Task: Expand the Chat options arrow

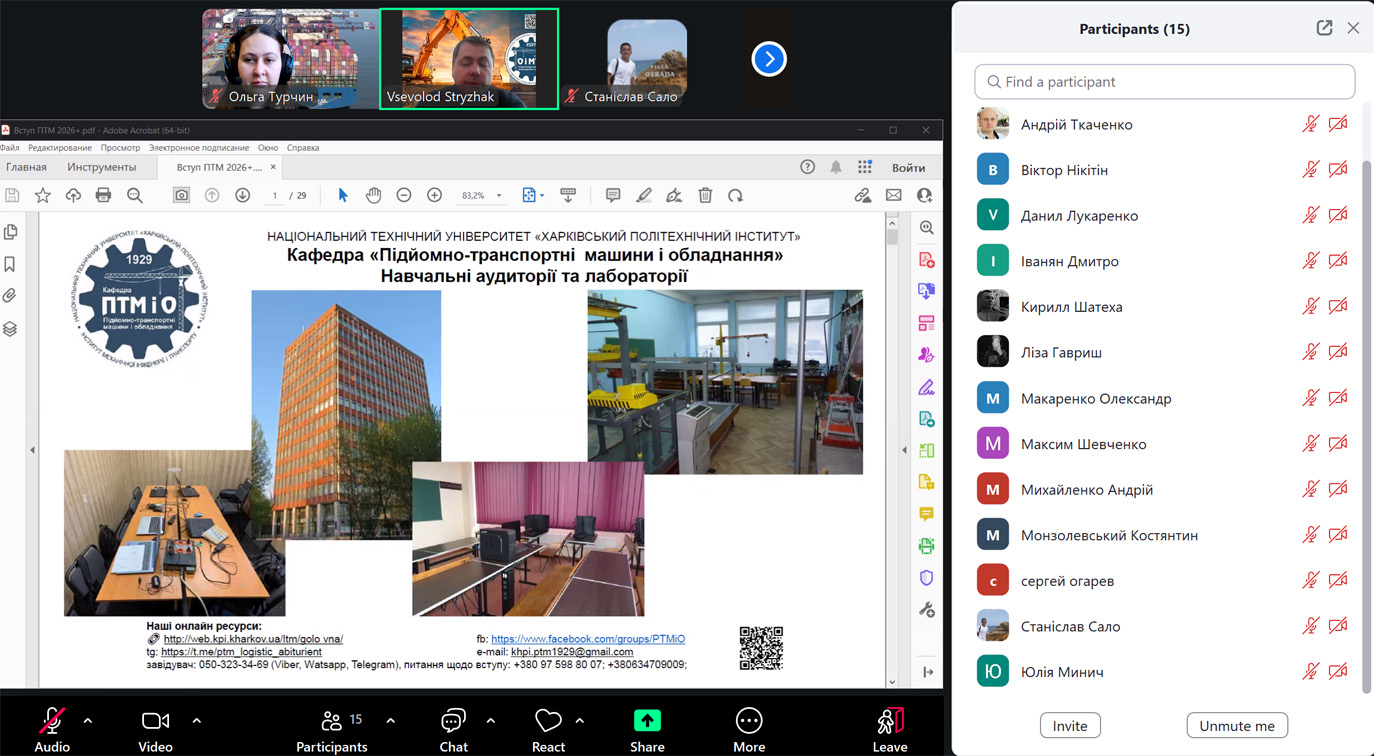Action: click(x=490, y=720)
